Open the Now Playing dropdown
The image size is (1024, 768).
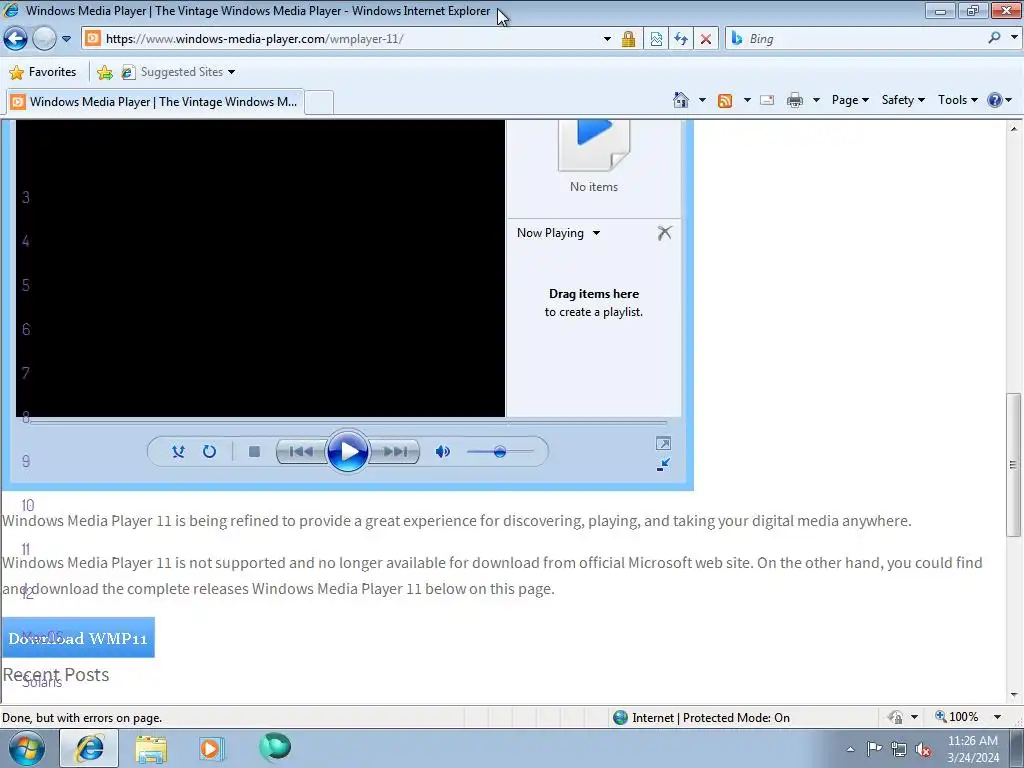[x=558, y=233]
